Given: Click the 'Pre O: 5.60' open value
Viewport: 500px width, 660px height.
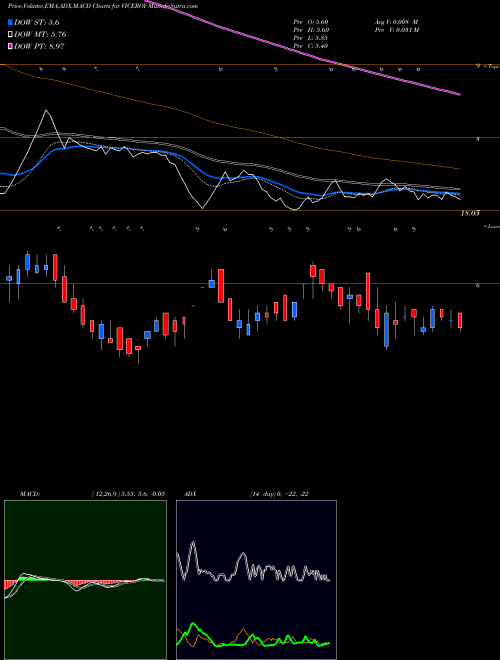Looking at the screenshot, I should [x=311, y=21].
